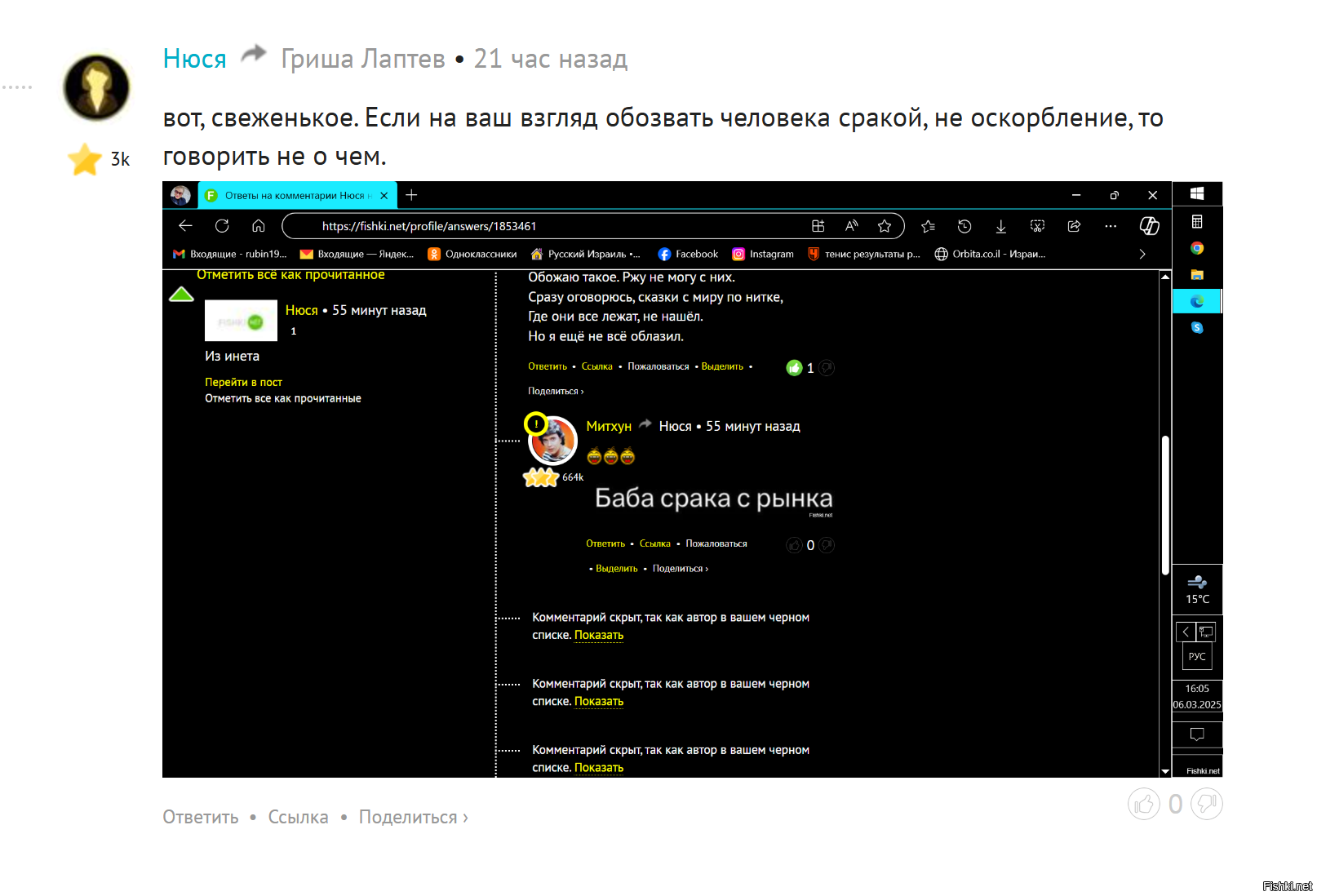Image resolution: width=1317 pixels, height=896 pixels.
Task: Click the green up arrow near Из инета
Action: pyautogui.click(x=181, y=294)
